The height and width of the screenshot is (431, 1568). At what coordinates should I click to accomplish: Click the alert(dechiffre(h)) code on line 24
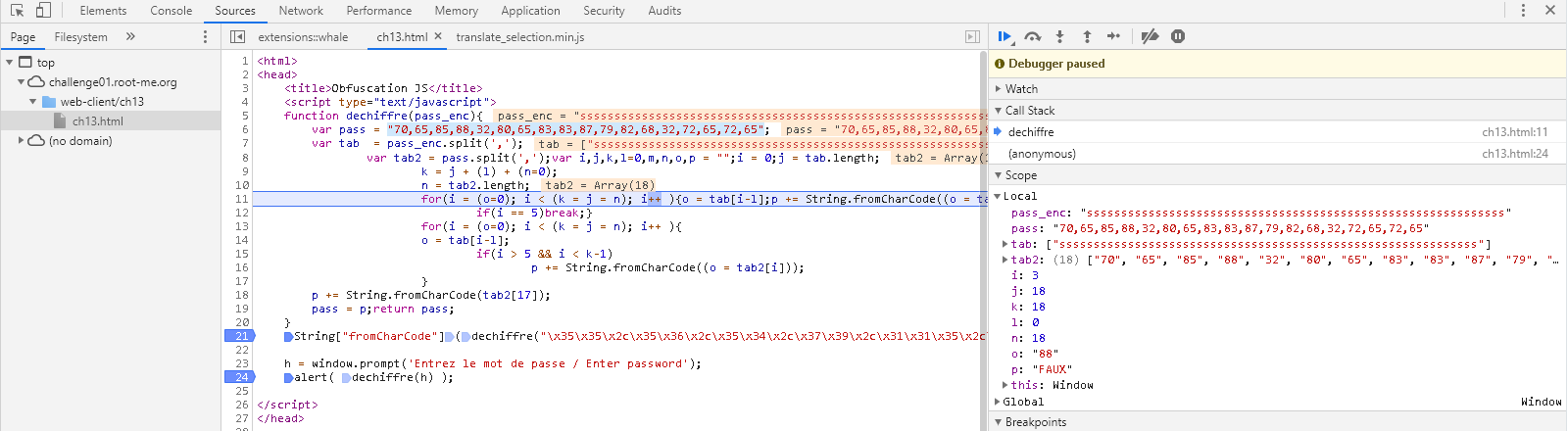coord(368,377)
